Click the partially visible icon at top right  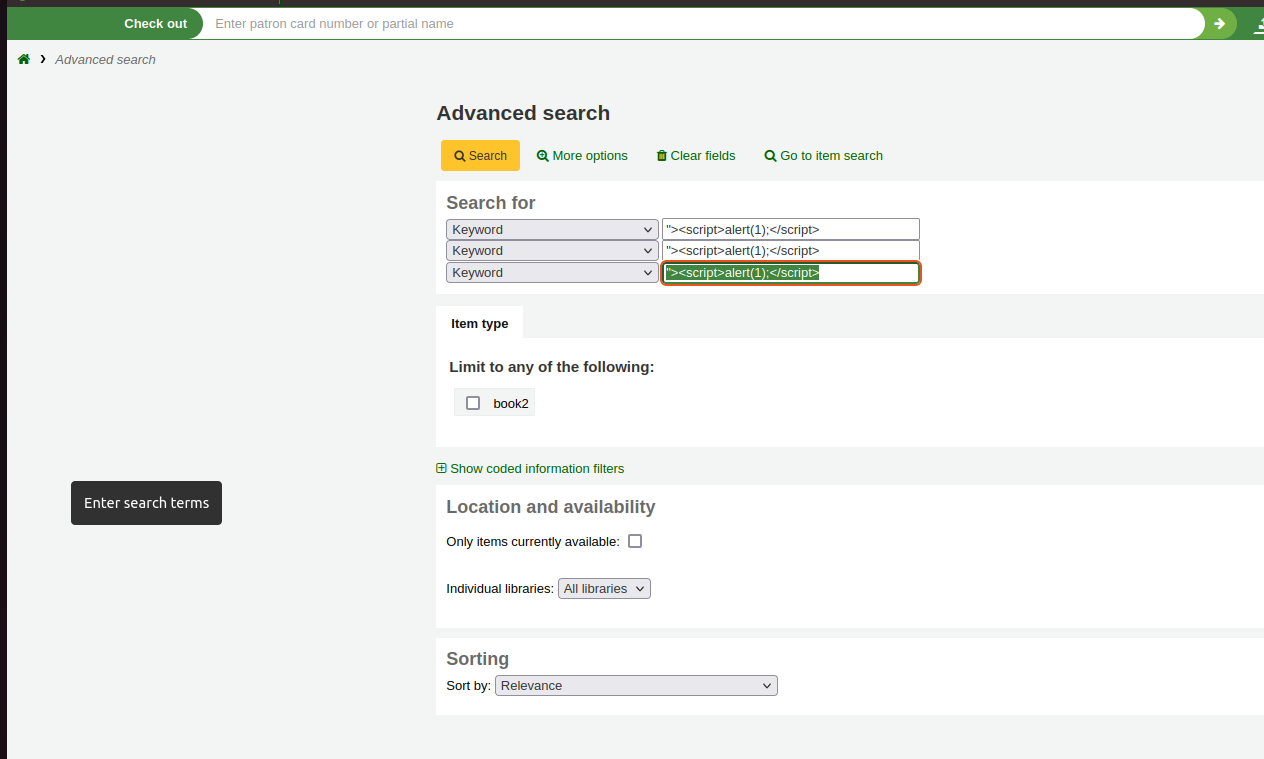tap(1256, 23)
